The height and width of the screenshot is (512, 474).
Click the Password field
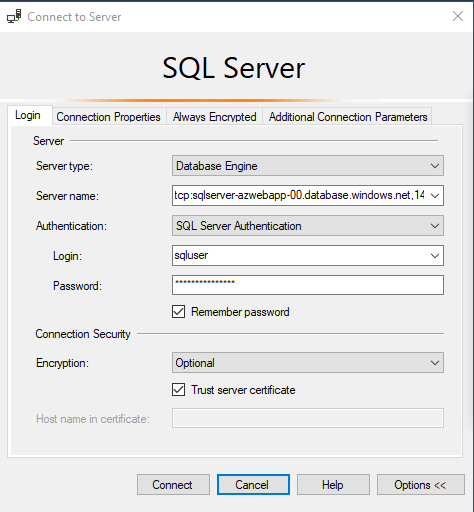click(308, 285)
